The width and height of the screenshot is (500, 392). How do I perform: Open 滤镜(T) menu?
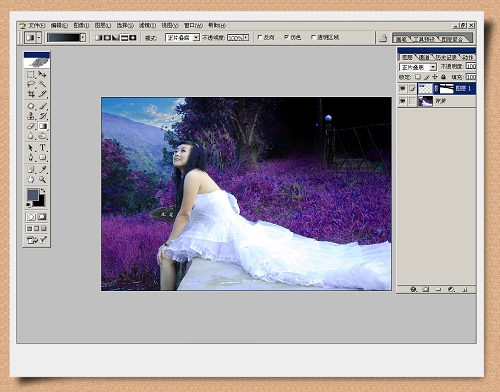coord(147,25)
